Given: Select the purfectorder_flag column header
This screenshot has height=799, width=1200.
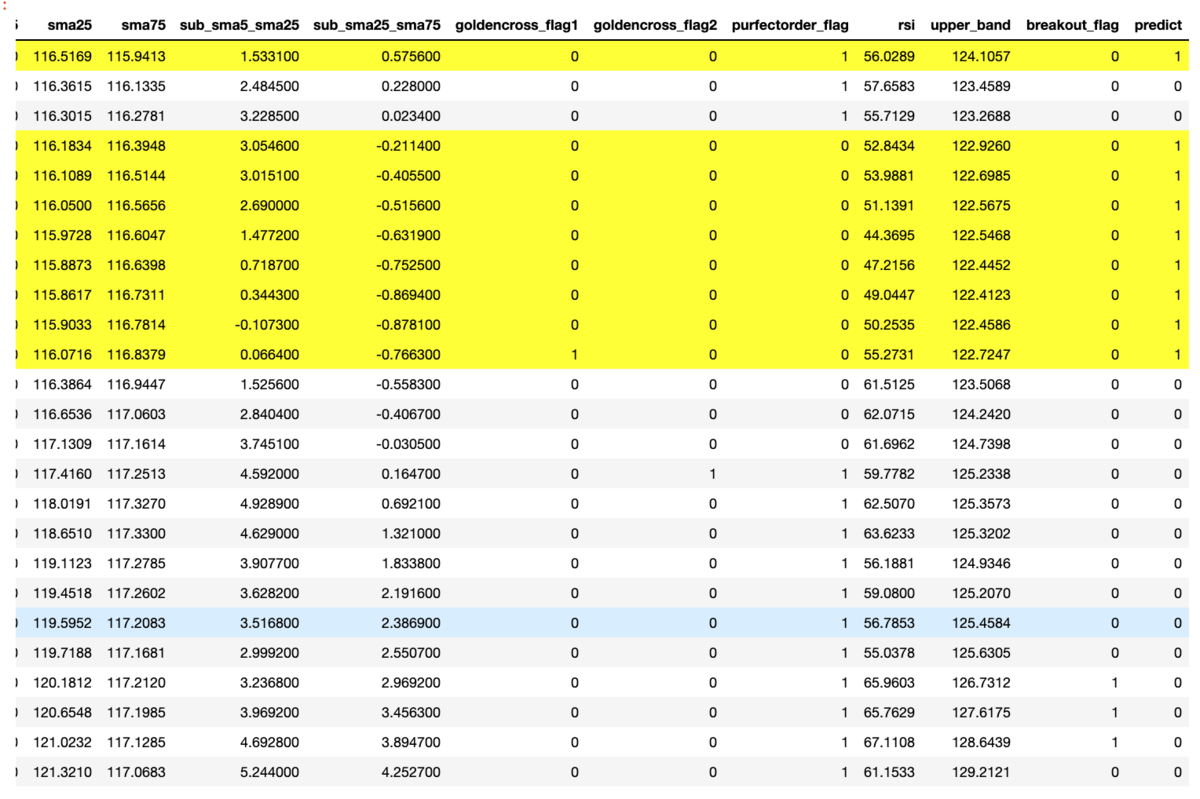Looking at the screenshot, I should [x=790, y=25].
